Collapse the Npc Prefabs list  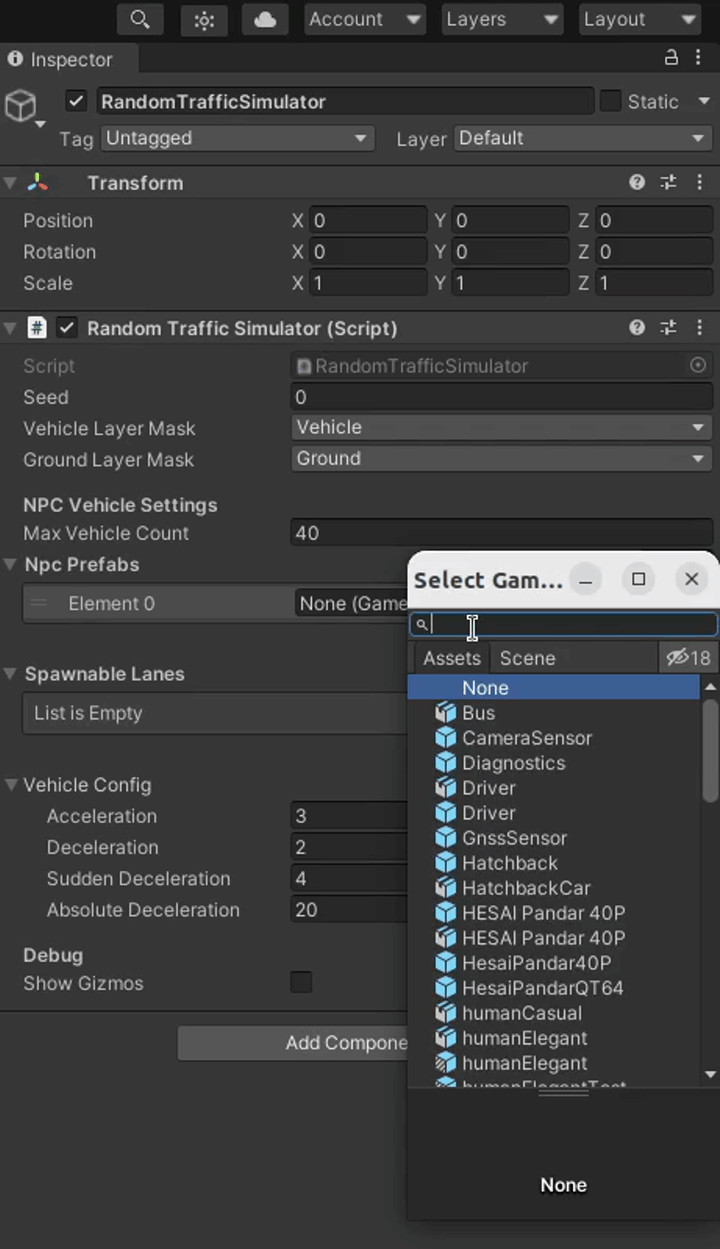click(x=10, y=565)
